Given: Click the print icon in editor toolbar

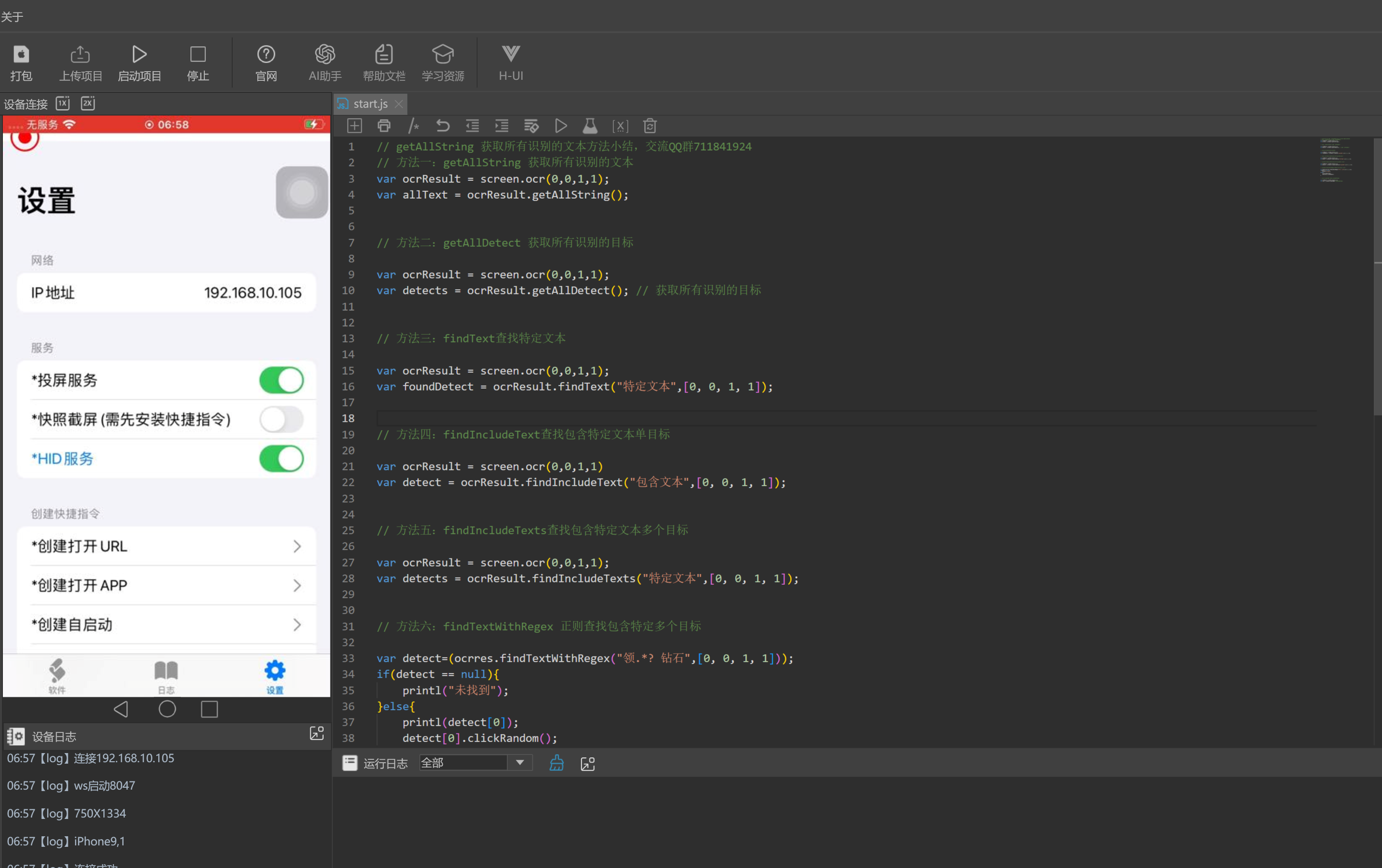Looking at the screenshot, I should tap(384, 126).
